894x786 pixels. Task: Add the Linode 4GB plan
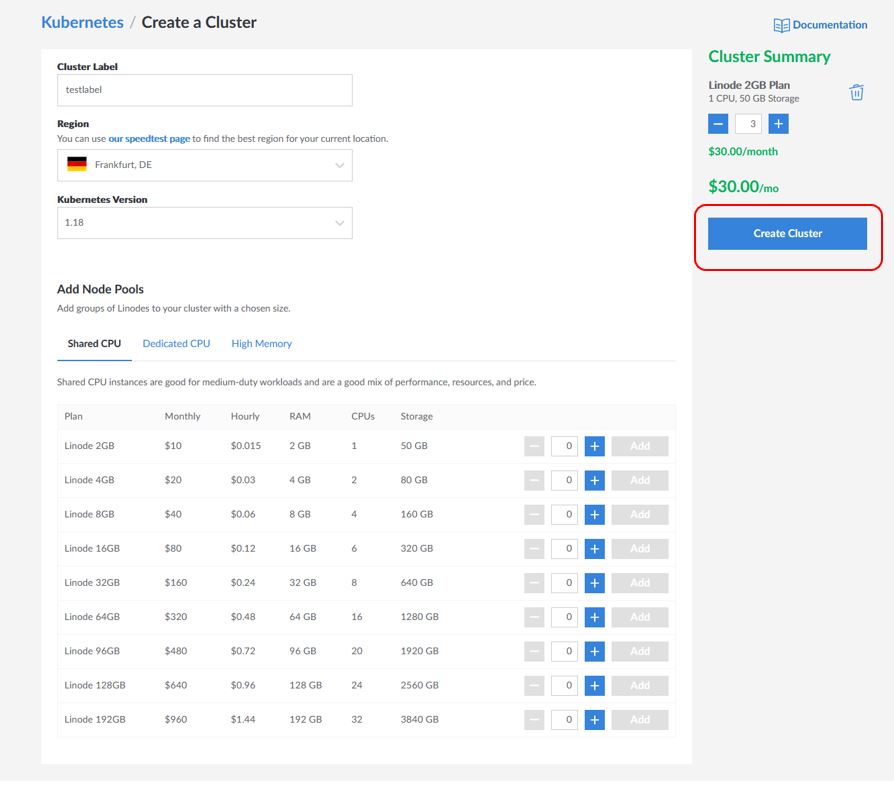coord(640,480)
